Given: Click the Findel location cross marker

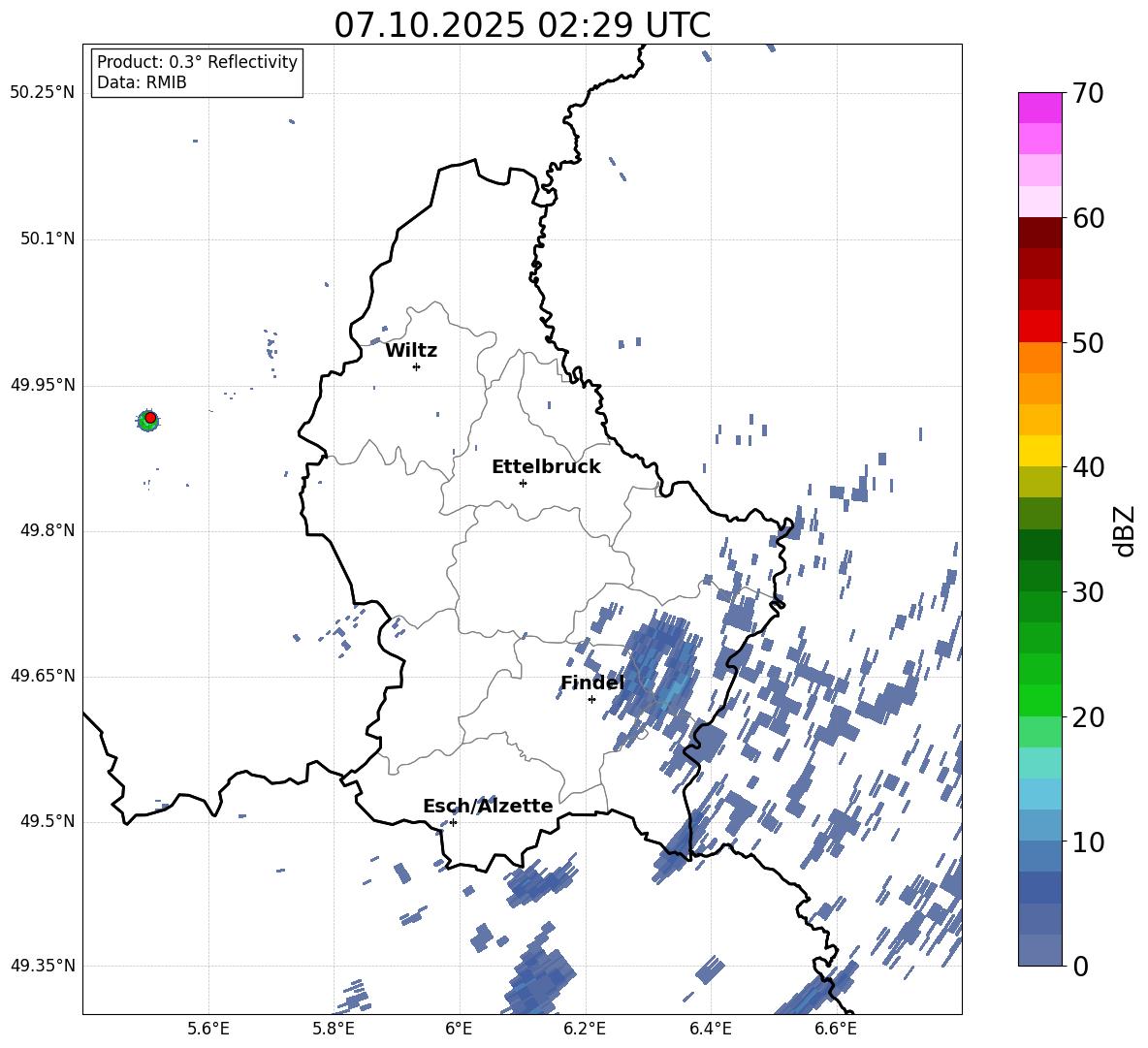Looking at the screenshot, I should 591,700.
